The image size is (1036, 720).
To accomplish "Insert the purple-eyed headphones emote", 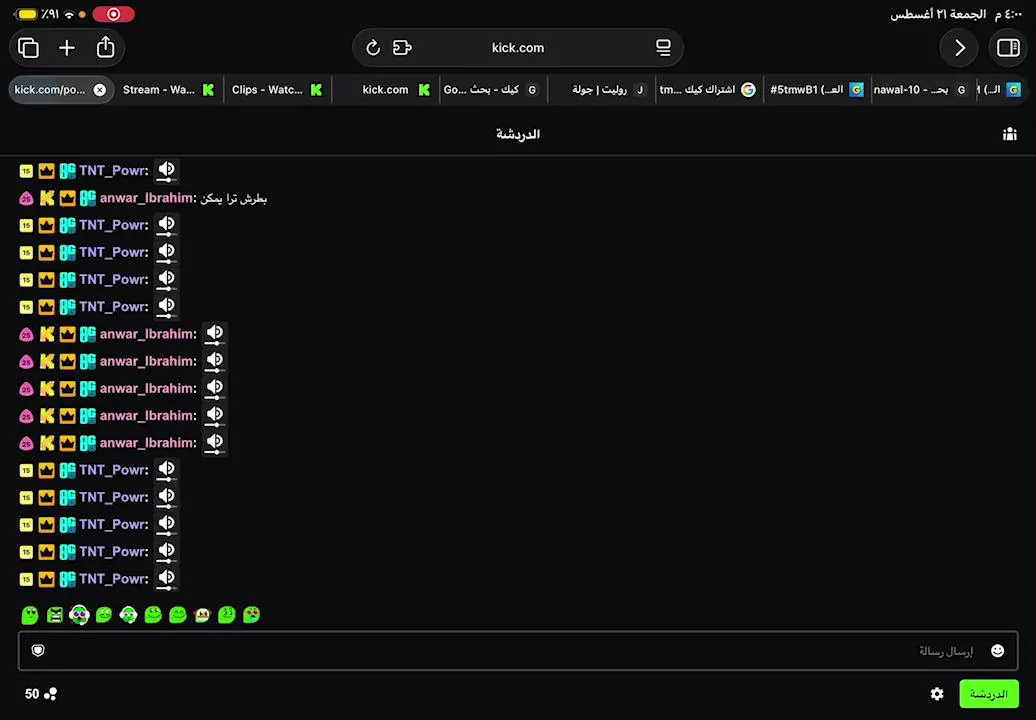I will click(79, 615).
